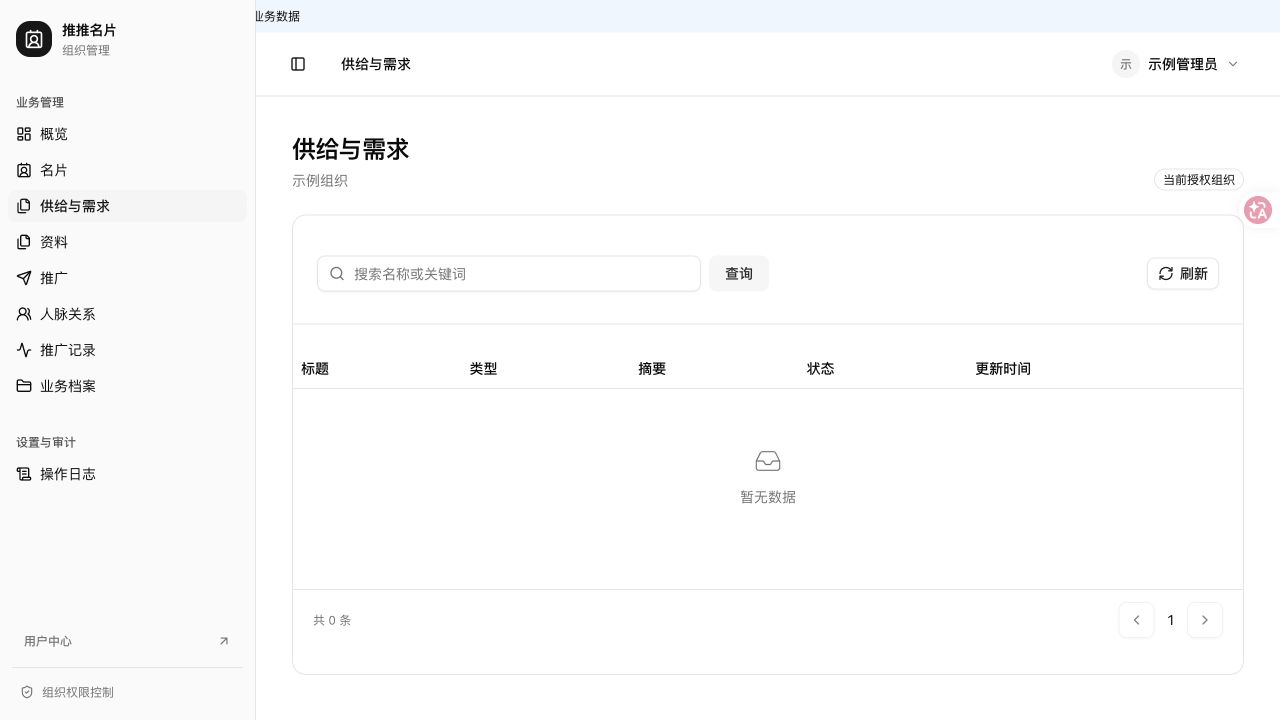This screenshot has width=1280, height=720.
Task: Click the 用户中心 external arrow icon
Action: point(224,641)
